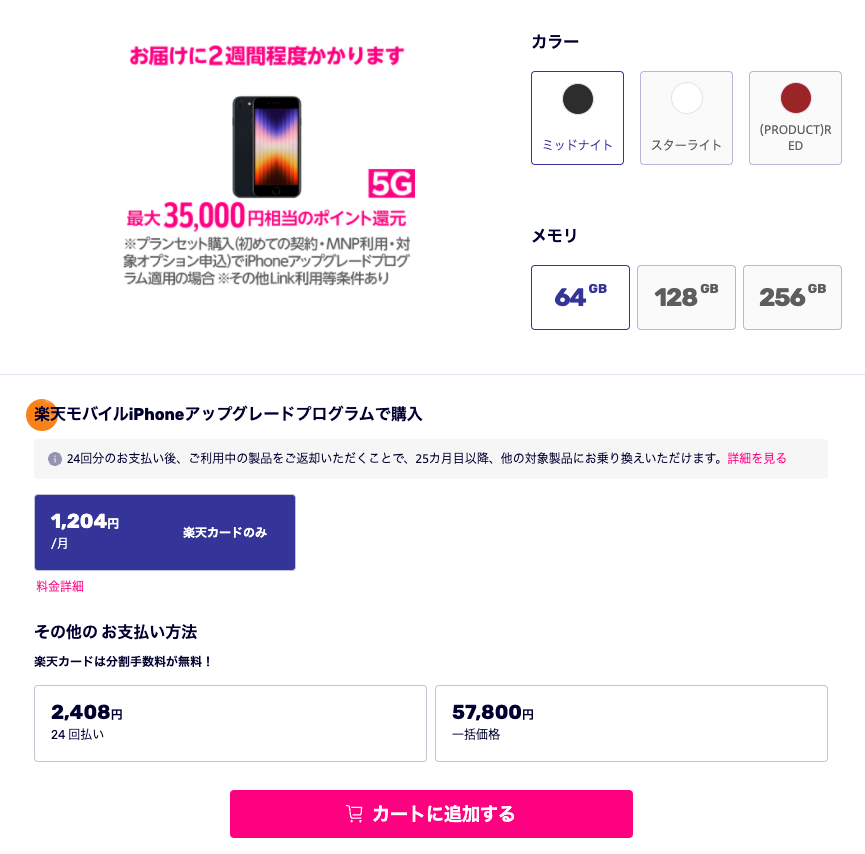
Task: Open the 詳細を見る link
Action: coord(757,458)
